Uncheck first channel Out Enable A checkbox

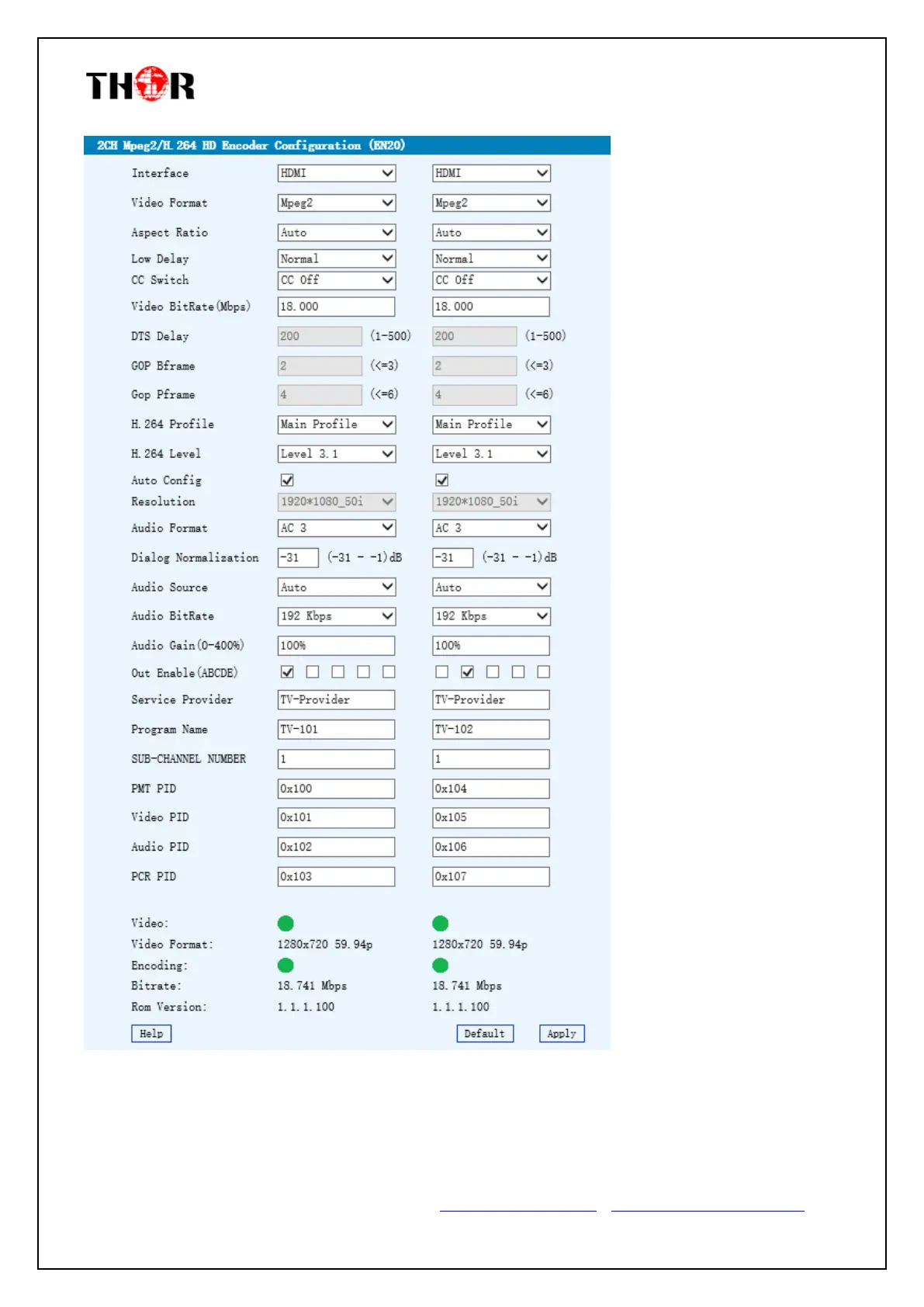click(x=287, y=672)
